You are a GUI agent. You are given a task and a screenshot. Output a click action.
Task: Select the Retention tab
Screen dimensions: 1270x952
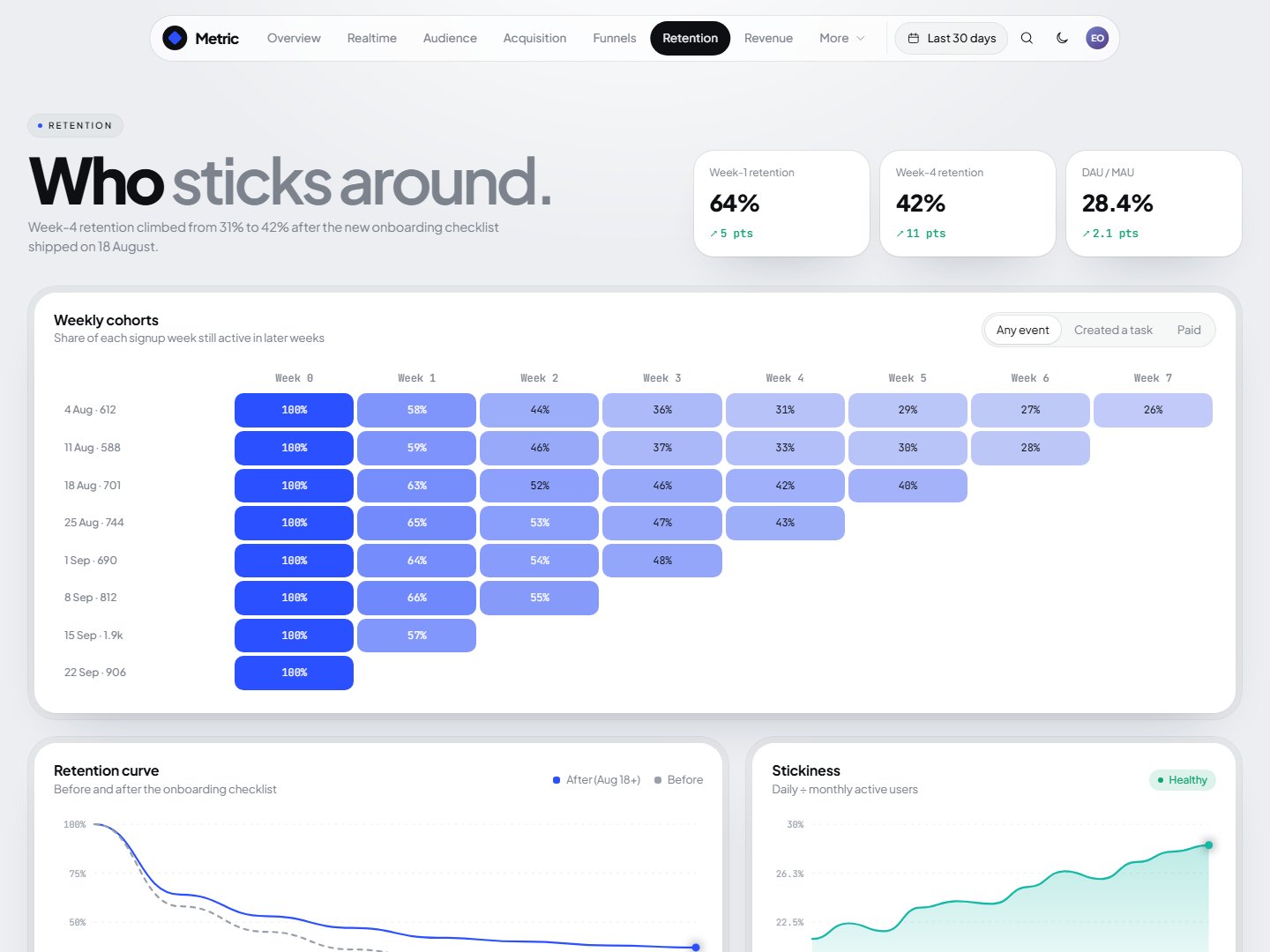click(691, 38)
